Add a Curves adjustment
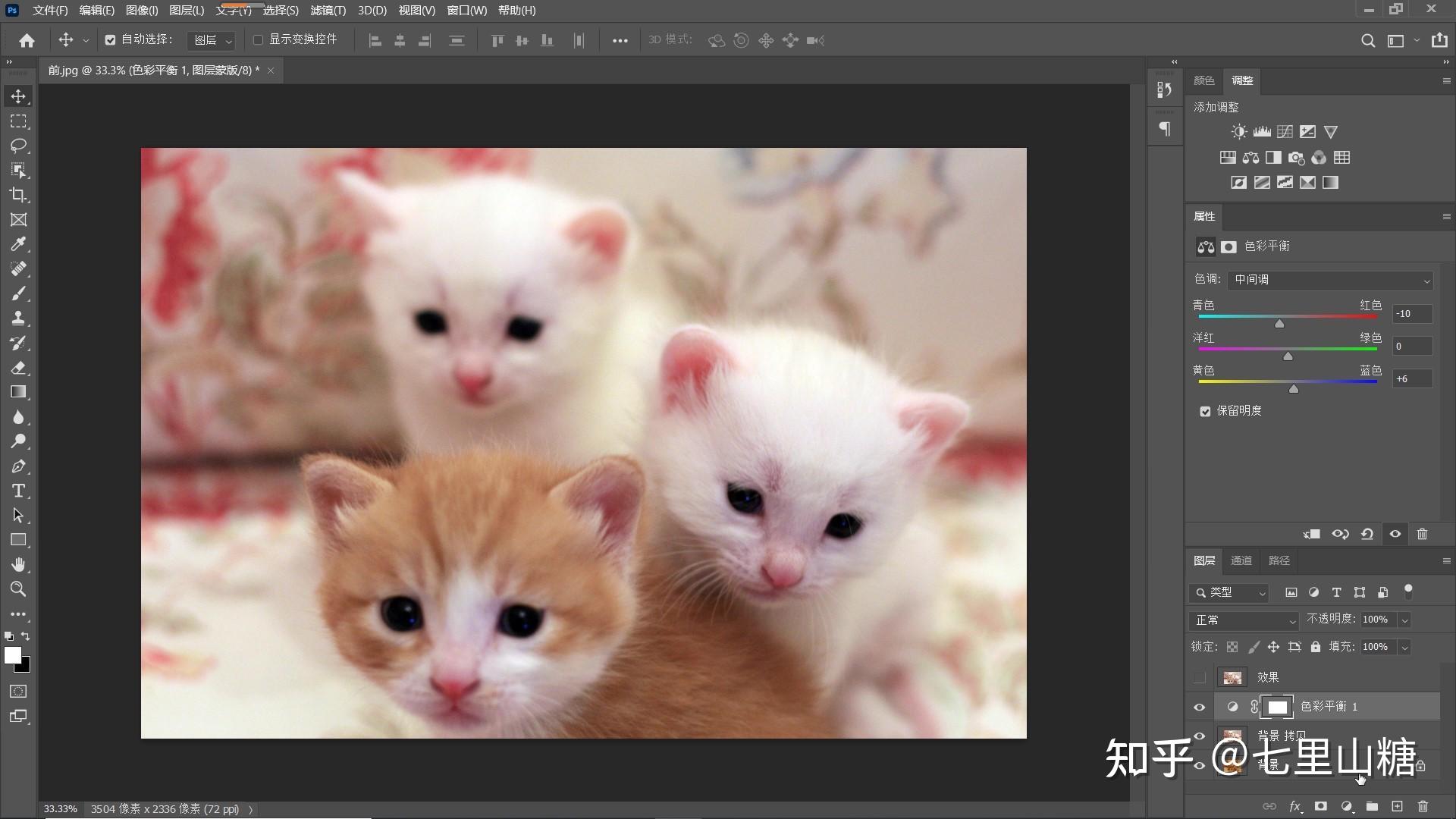1456x819 pixels. pos(1285,132)
